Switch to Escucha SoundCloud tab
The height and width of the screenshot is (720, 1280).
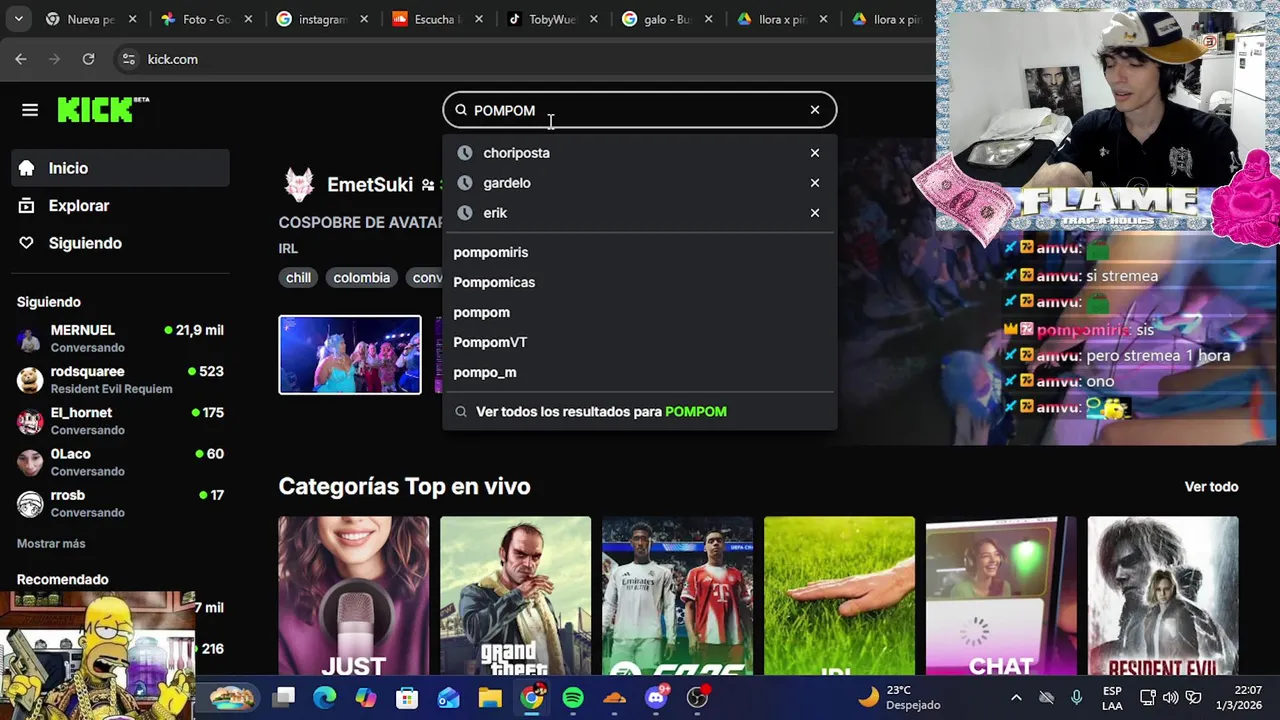[x=436, y=19]
